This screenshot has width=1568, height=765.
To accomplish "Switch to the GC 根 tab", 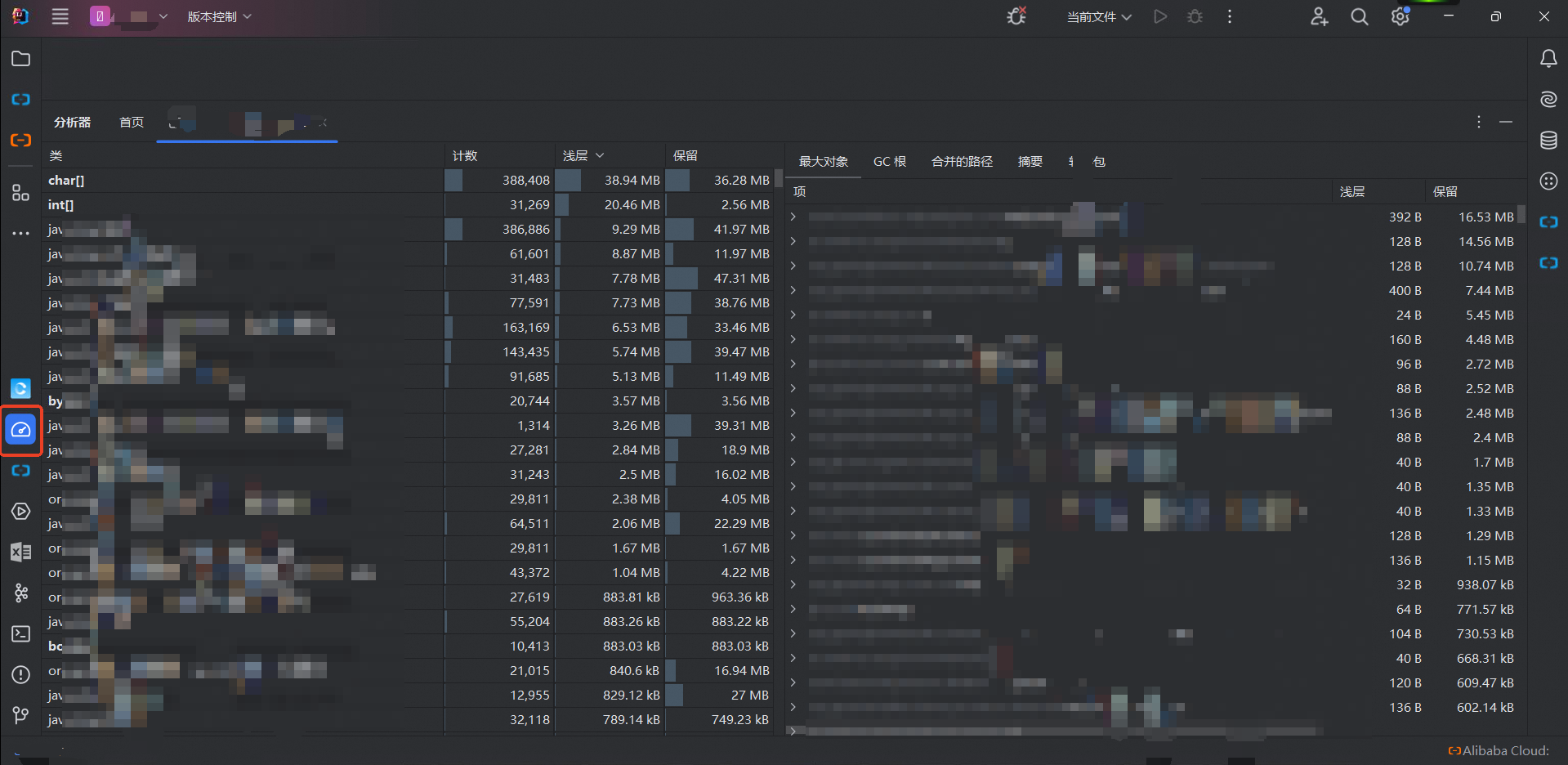I will click(x=889, y=162).
